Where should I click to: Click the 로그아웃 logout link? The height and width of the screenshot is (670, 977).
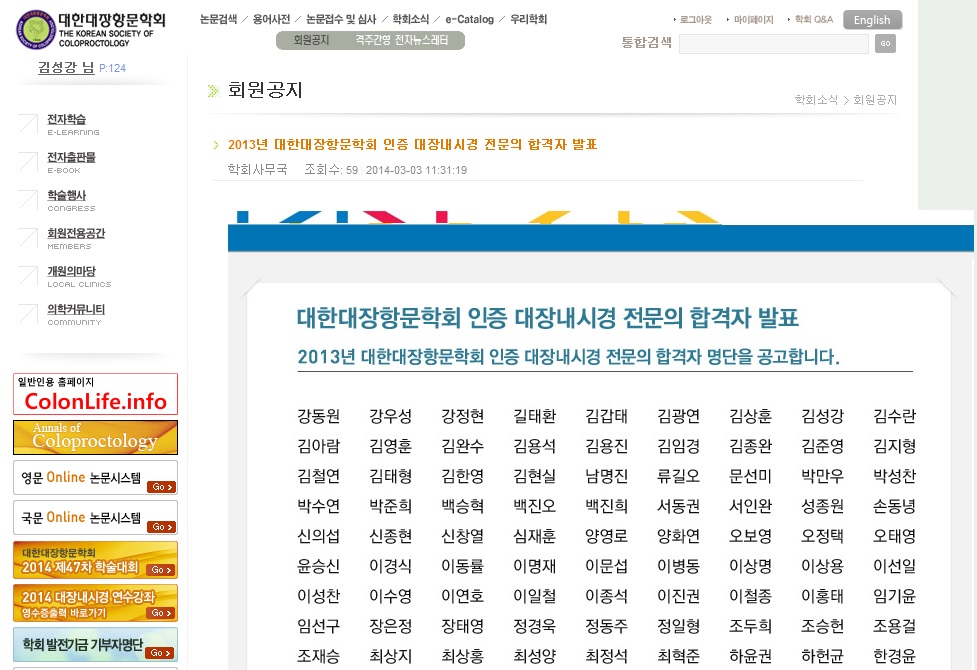tap(696, 20)
